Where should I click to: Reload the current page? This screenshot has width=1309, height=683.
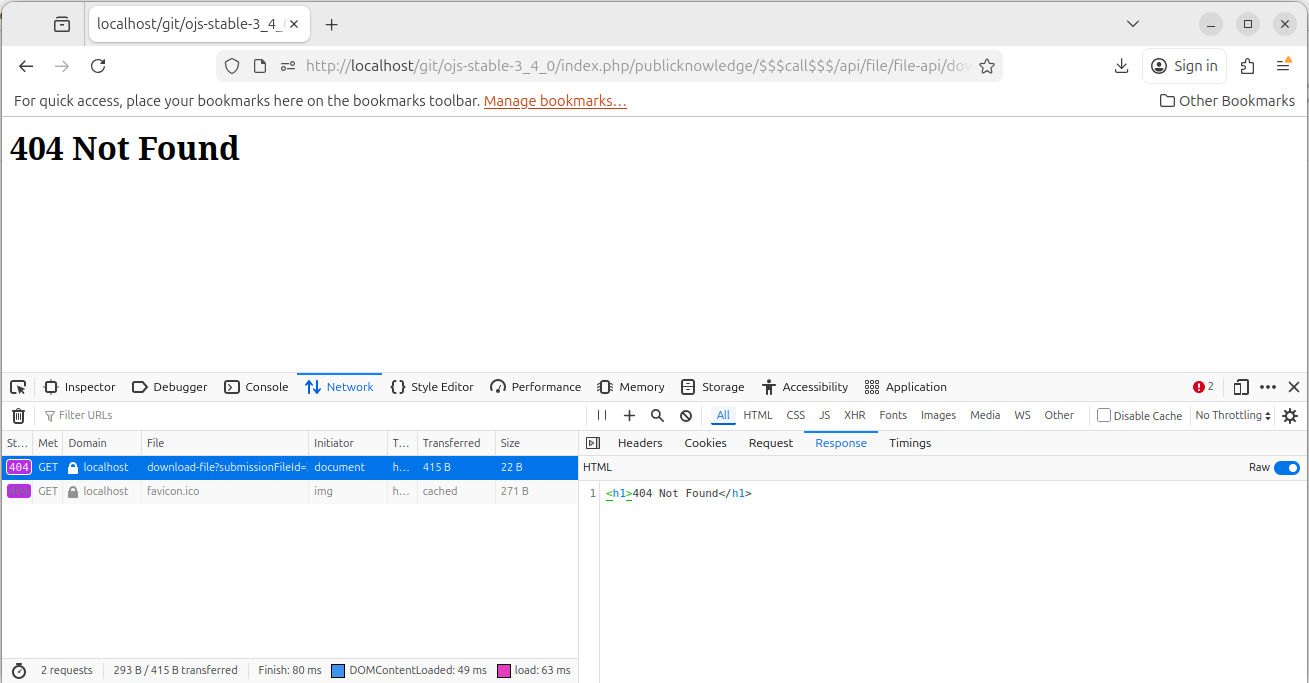coord(98,66)
